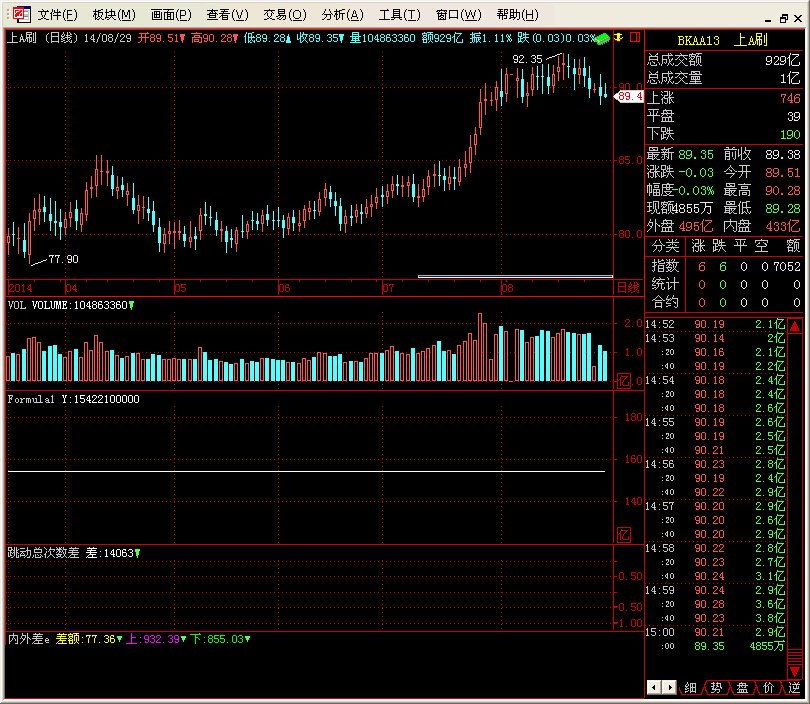
Task: Open the 帮助(H) menu
Action: (517, 15)
